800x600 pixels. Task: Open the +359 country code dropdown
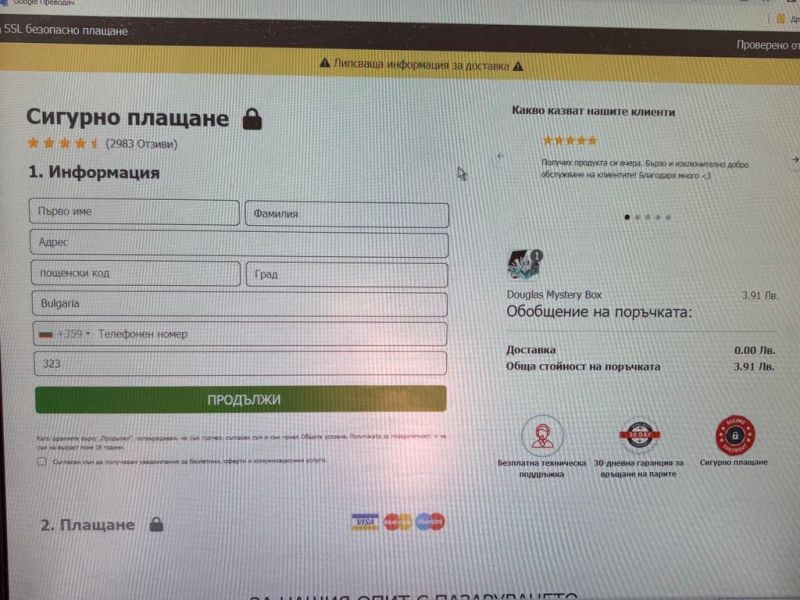point(65,334)
